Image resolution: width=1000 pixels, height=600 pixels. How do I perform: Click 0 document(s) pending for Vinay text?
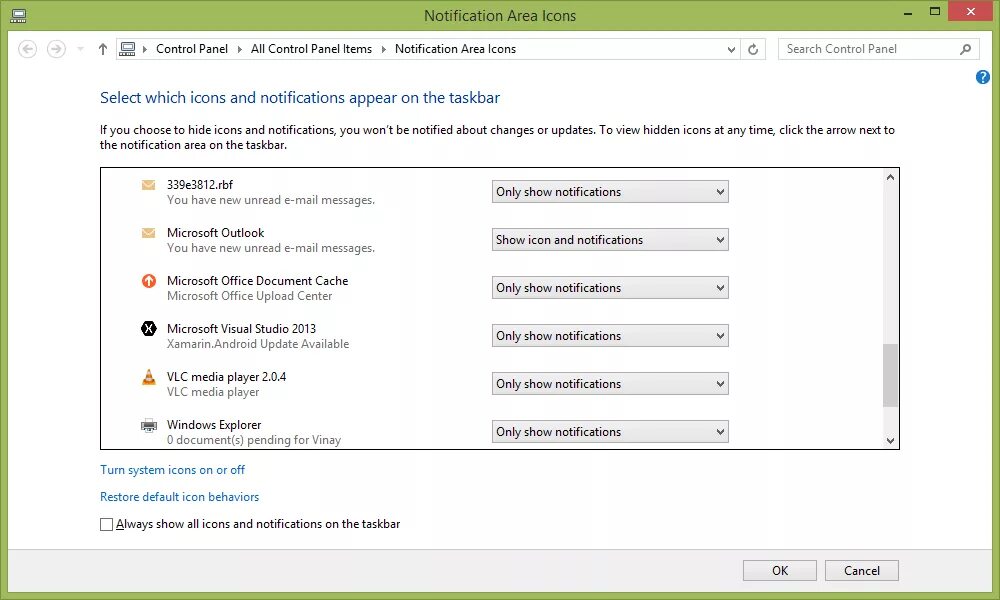pos(254,440)
